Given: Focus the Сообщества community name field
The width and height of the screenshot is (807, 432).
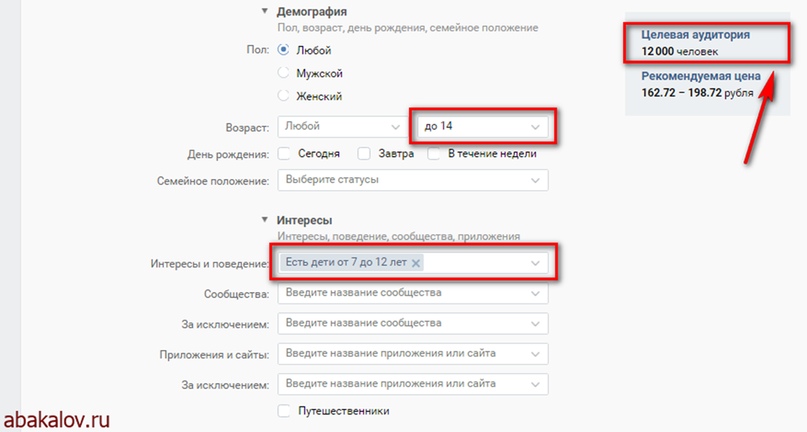Looking at the screenshot, I should pyautogui.click(x=413, y=293).
